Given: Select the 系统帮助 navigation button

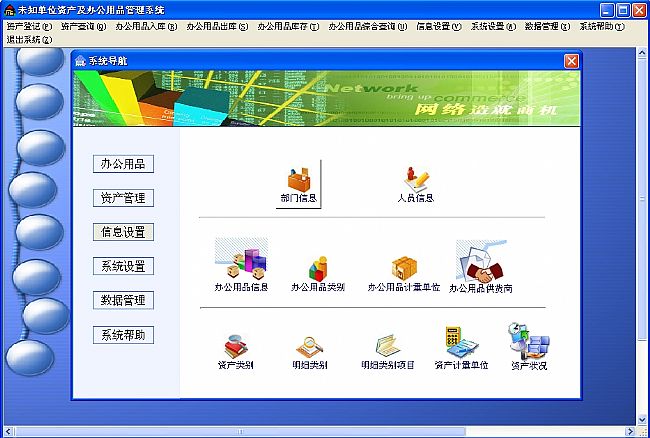Looking at the screenshot, I should pos(123,335).
